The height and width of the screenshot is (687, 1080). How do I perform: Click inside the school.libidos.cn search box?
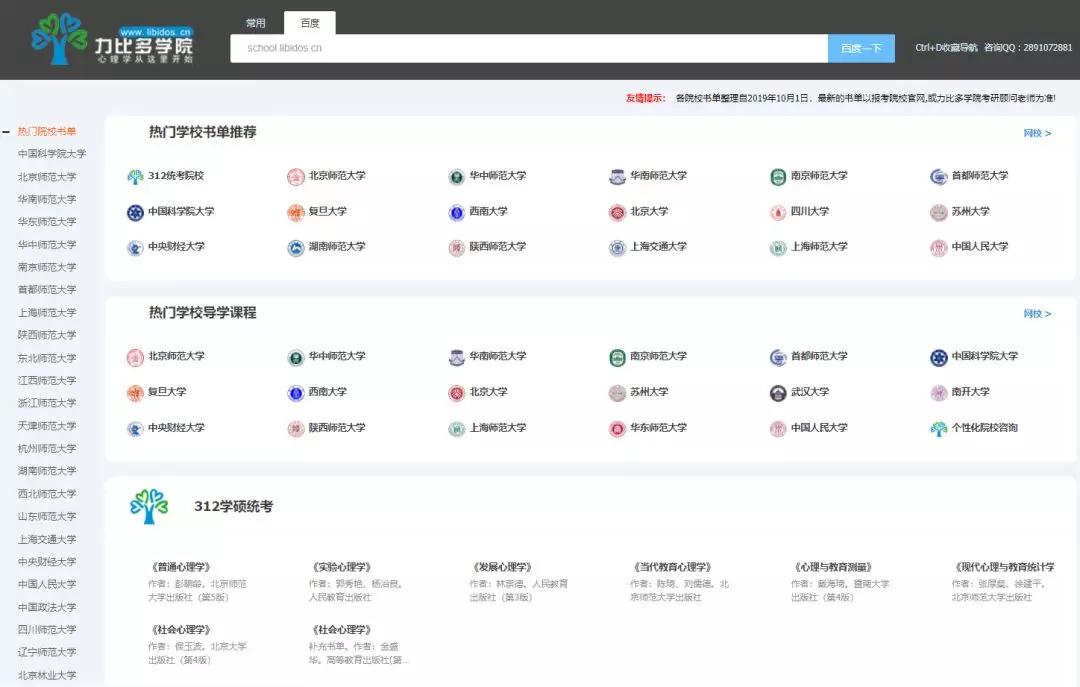tap(528, 47)
